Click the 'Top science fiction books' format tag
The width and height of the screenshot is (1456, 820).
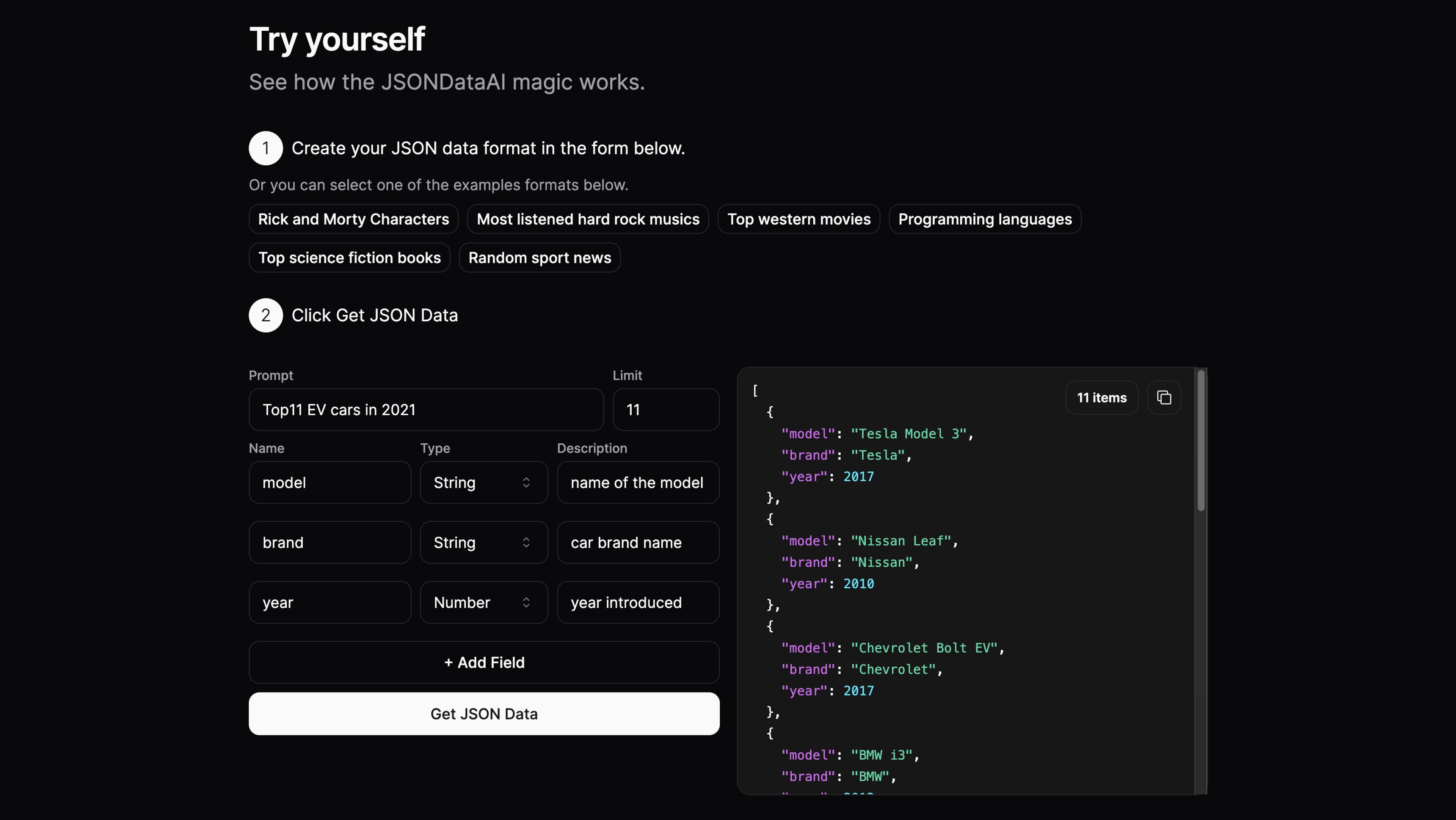pyautogui.click(x=349, y=257)
